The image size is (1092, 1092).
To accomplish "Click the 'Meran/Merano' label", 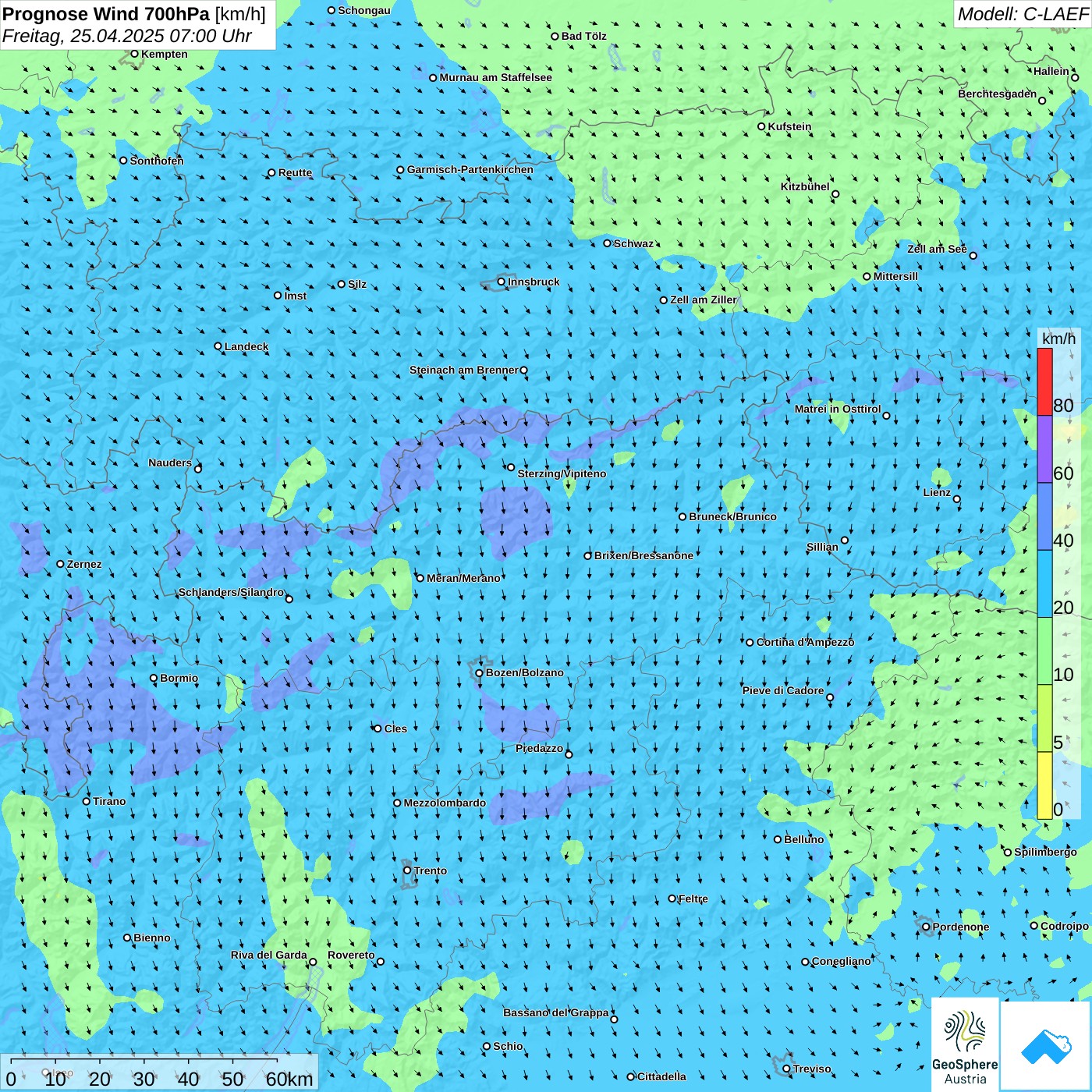I will [x=463, y=578].
